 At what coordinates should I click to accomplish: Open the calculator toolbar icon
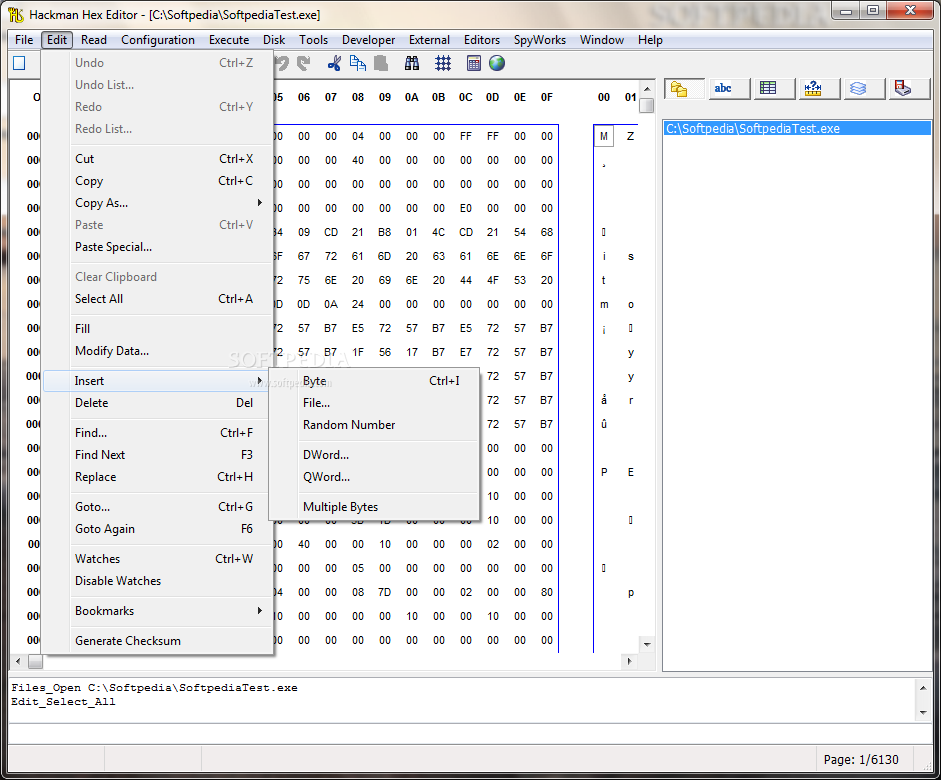point(474,63)
